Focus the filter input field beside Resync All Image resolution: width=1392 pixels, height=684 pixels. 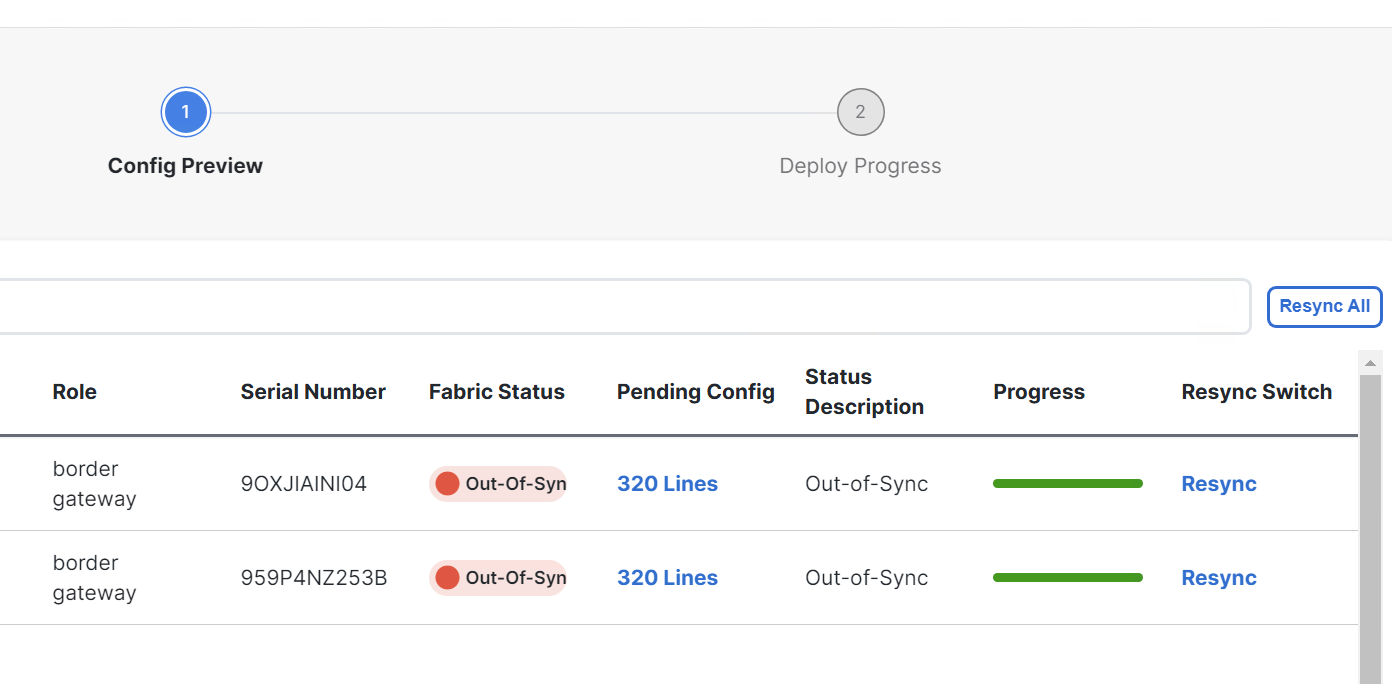point(620,306)
